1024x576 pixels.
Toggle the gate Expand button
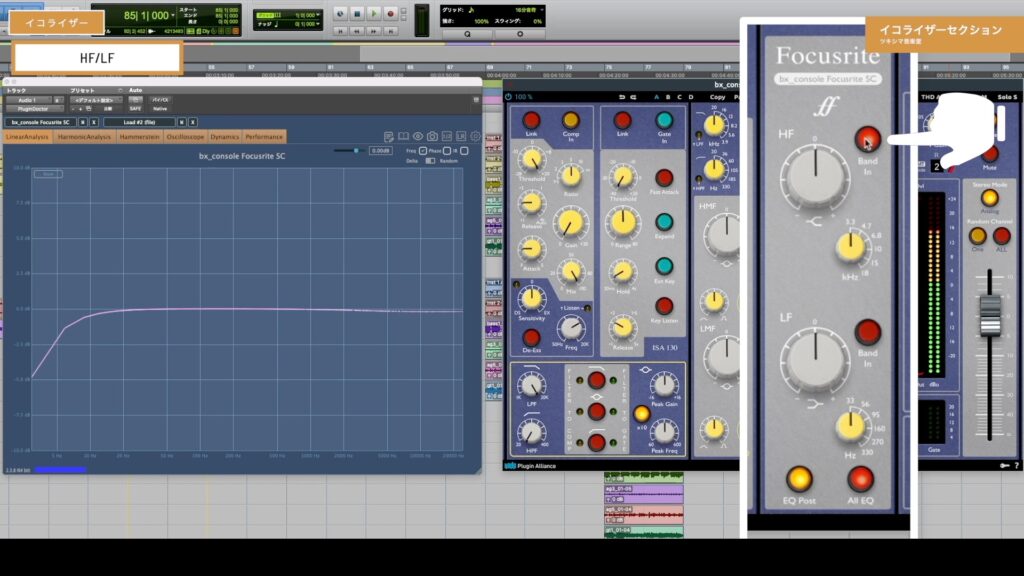tap(664, 222)
